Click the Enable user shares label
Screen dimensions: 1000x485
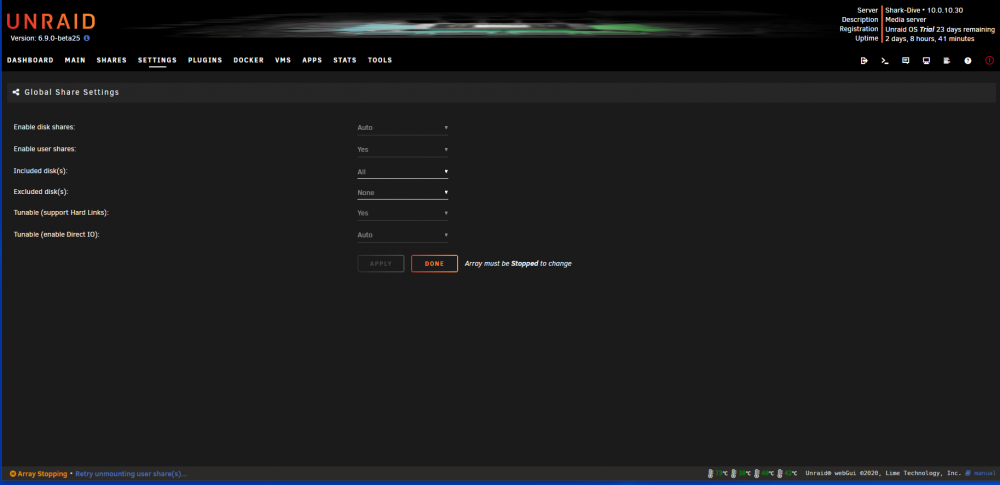(x=45, y=149)
